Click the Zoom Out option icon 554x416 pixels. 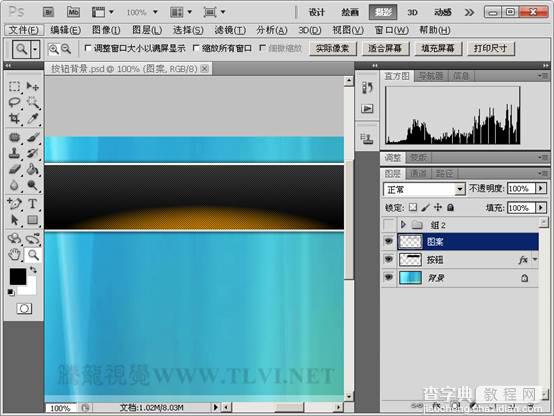point(66,49)
